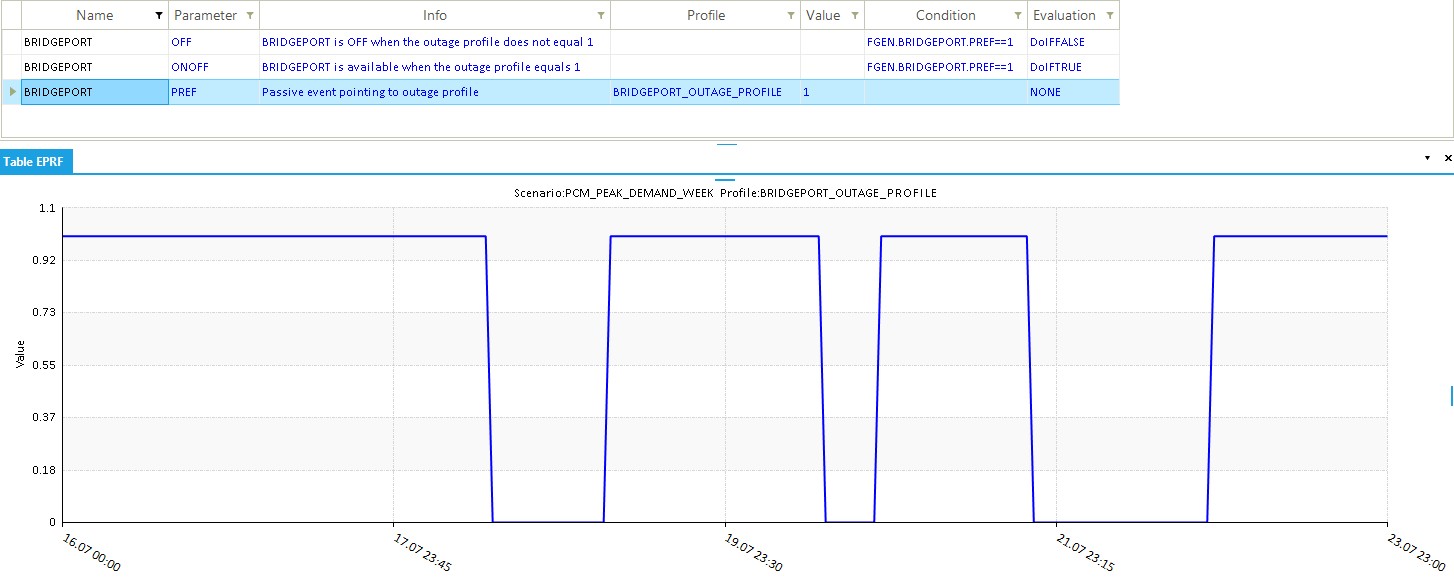Switch to the Table EPRF tab
This screenshot has height=586, width=1454.
pos(36,160)
